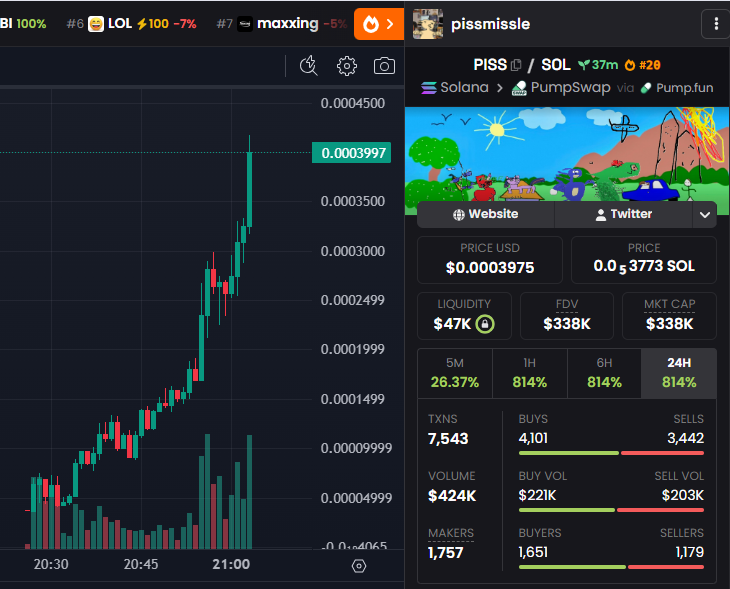Click the liquidity lock icon
Screen dimensions: 730x589
click(x=485, y=324)
